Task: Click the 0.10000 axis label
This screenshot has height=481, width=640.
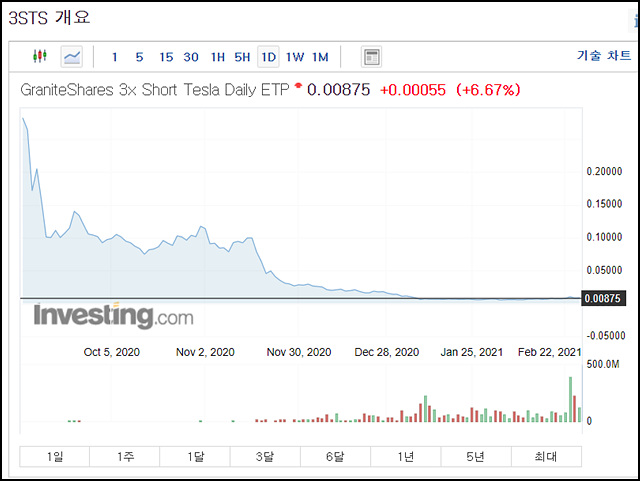Action: 604,237
